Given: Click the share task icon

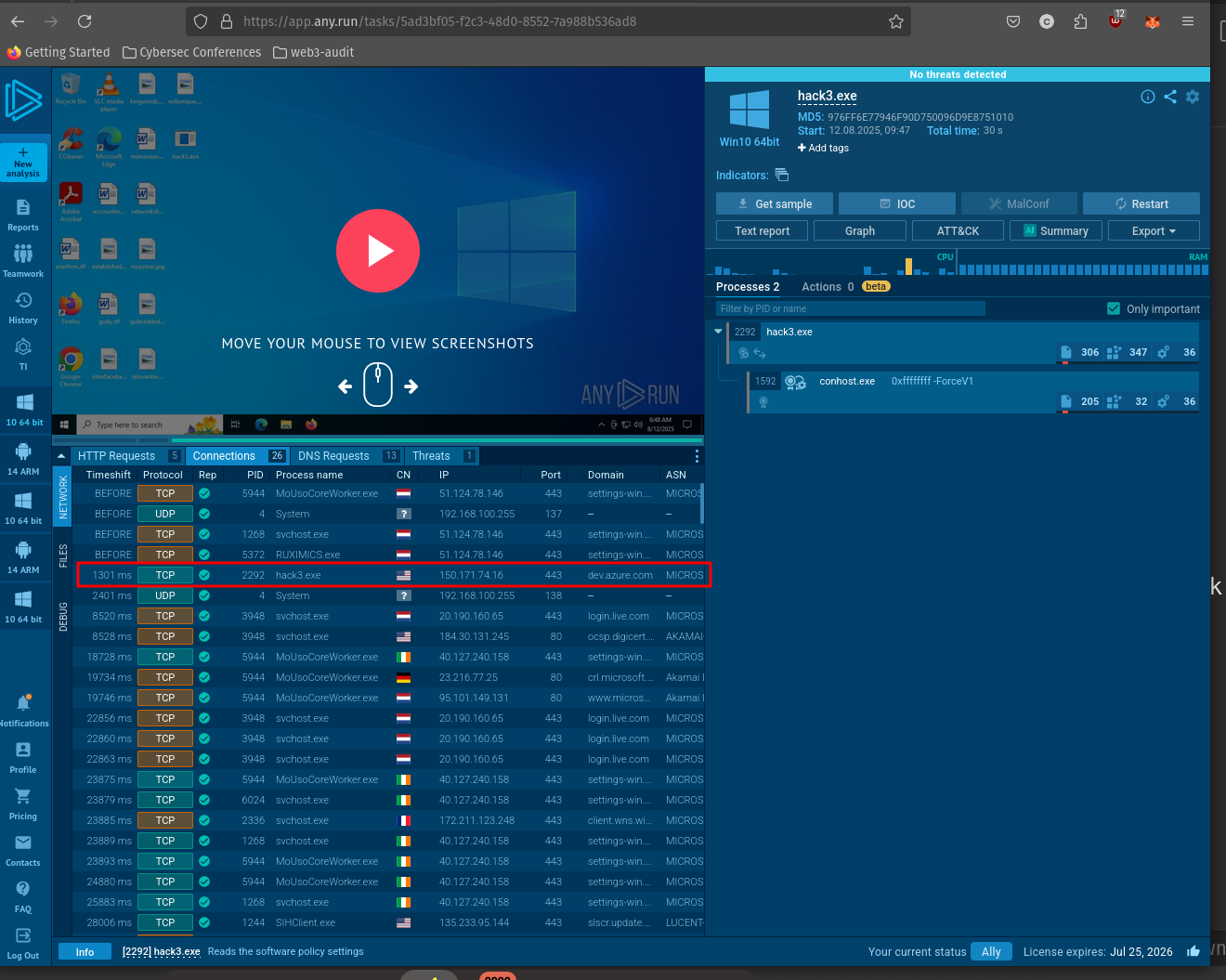Looking at the screenshot, I should click(1170, 97).
